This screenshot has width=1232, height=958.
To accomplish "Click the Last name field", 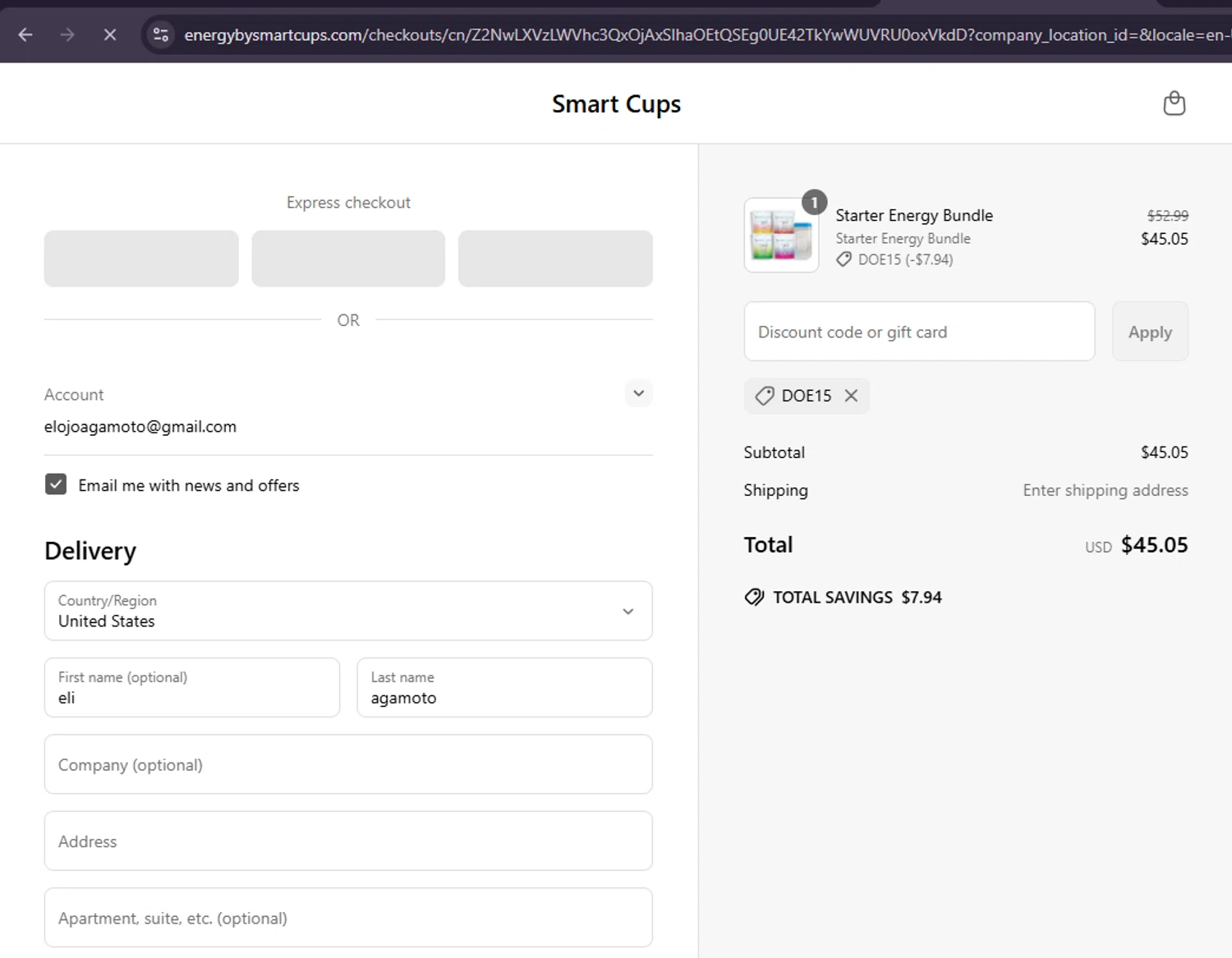I will pos(504,687).
